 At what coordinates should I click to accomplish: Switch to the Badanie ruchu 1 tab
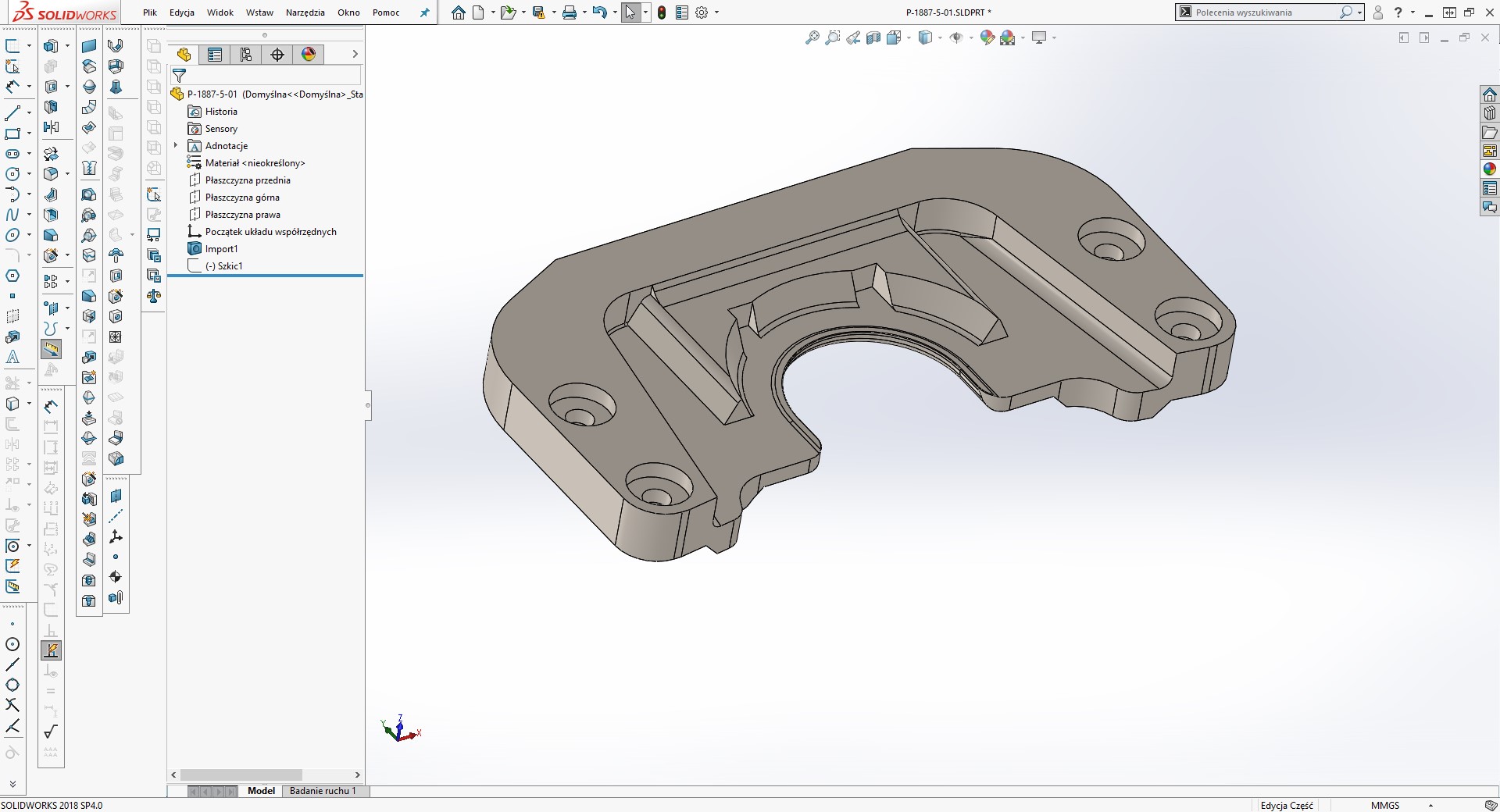323,791
